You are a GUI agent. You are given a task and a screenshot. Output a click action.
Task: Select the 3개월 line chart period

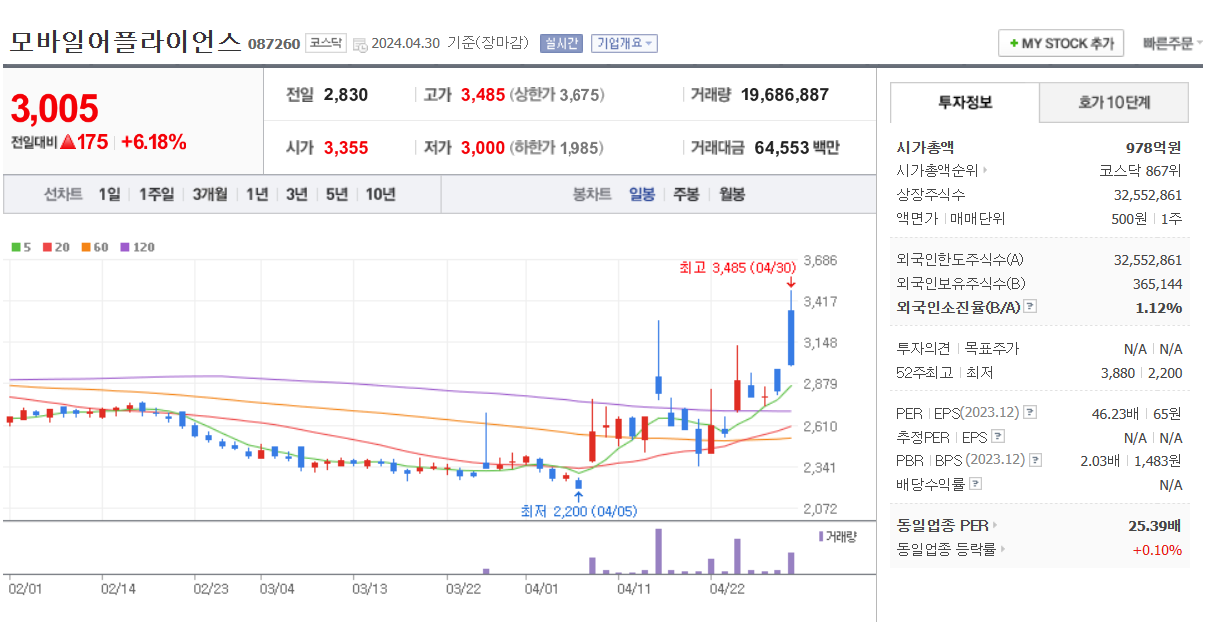pos(210,194)
